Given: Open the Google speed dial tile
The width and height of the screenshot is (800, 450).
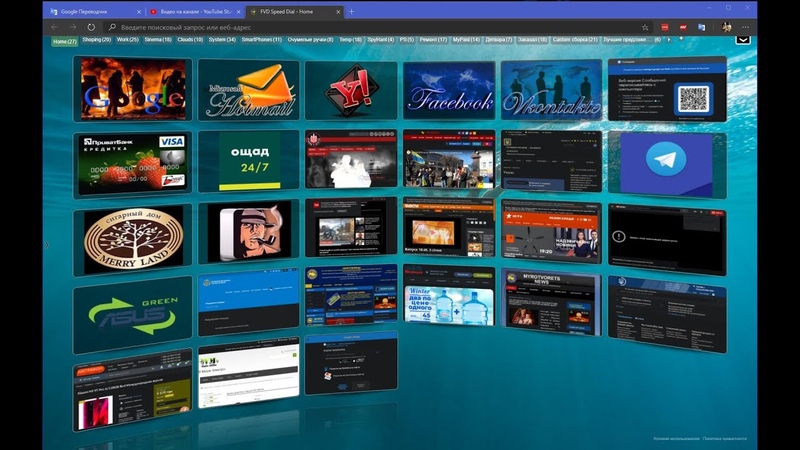Looking at the screenshot, I should [x=133, y=89].
